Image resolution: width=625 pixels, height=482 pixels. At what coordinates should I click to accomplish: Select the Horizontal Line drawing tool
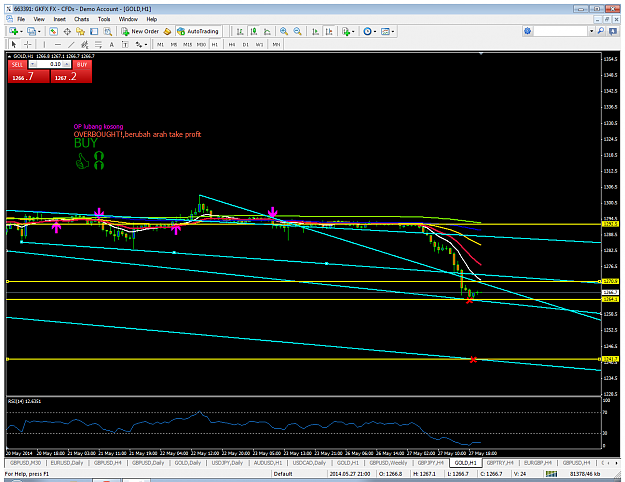pyautogui.click(x=58, y=44)
